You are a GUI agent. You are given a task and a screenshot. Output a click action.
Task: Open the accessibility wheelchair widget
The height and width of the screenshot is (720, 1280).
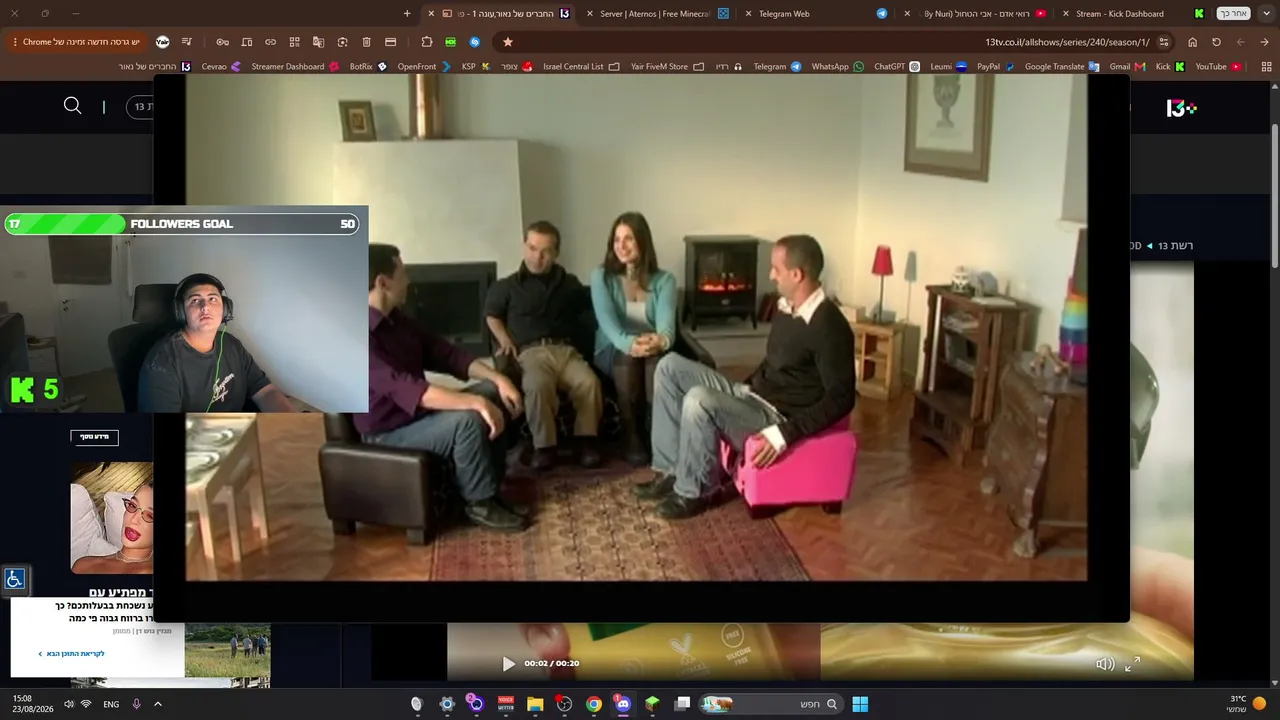14,579
